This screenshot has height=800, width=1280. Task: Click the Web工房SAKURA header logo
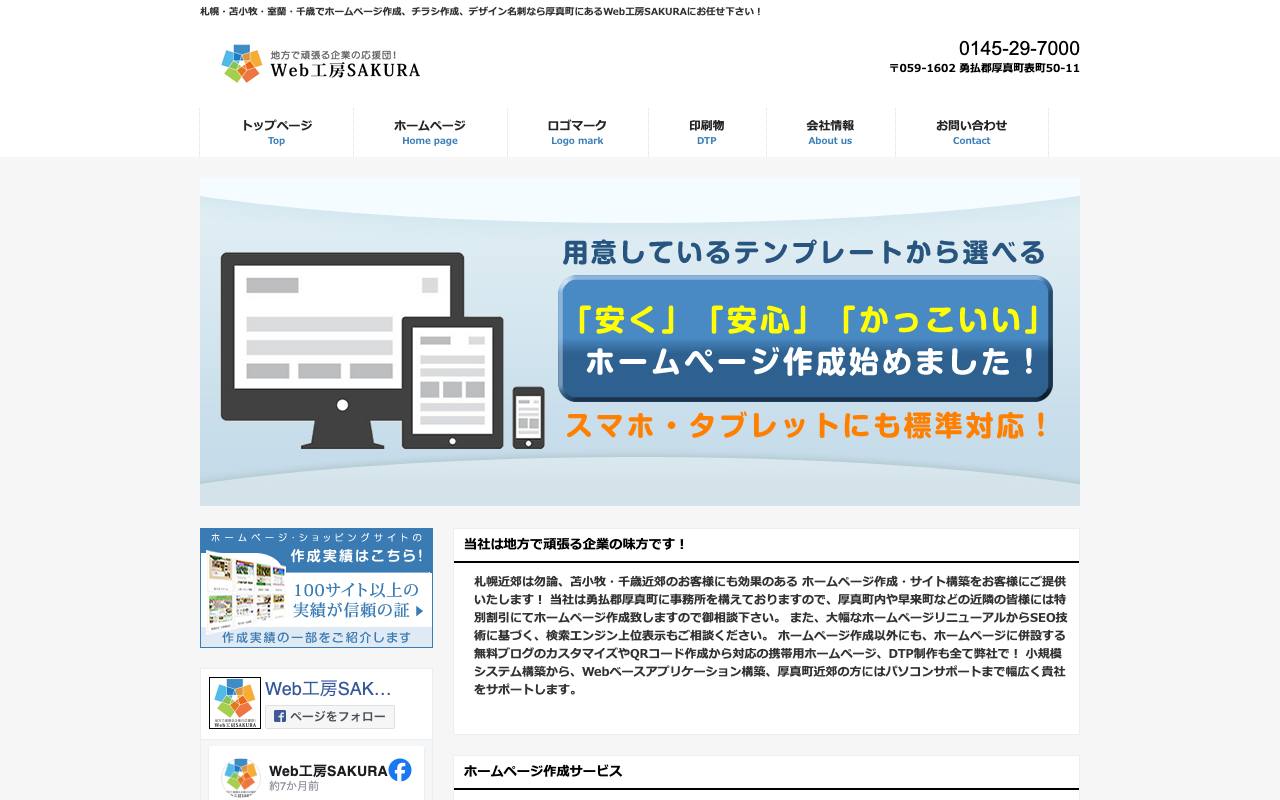[320, 63]
